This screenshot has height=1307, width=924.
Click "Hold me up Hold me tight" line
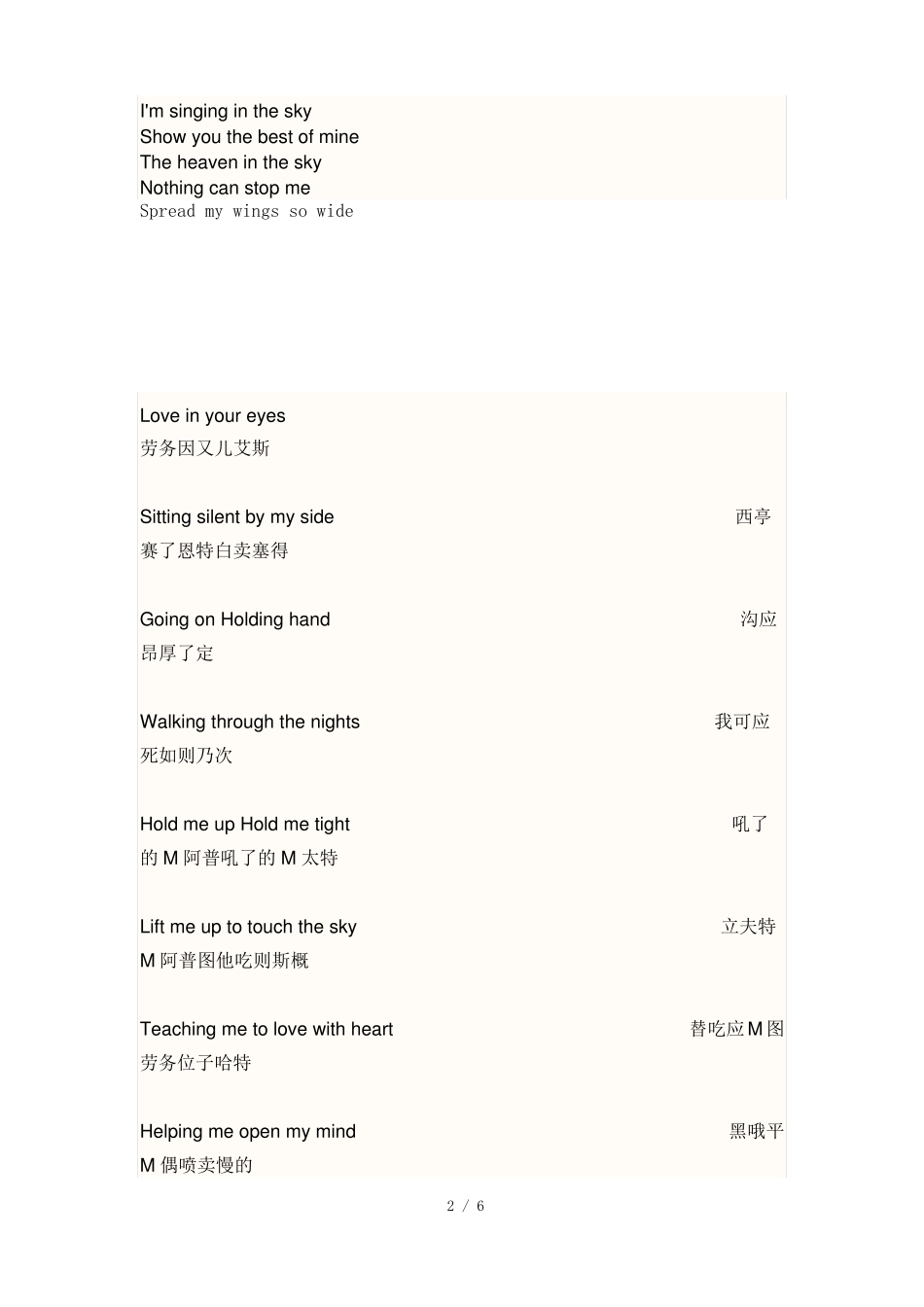pyautogui.click(x=244, y=825)
